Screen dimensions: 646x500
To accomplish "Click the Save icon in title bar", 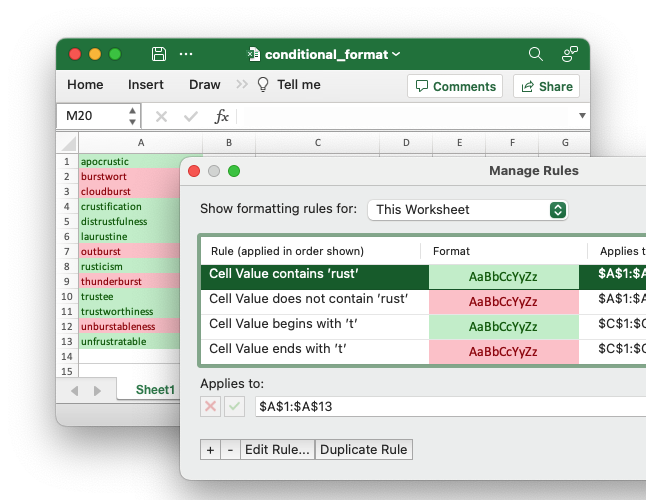I will [159, 54].
